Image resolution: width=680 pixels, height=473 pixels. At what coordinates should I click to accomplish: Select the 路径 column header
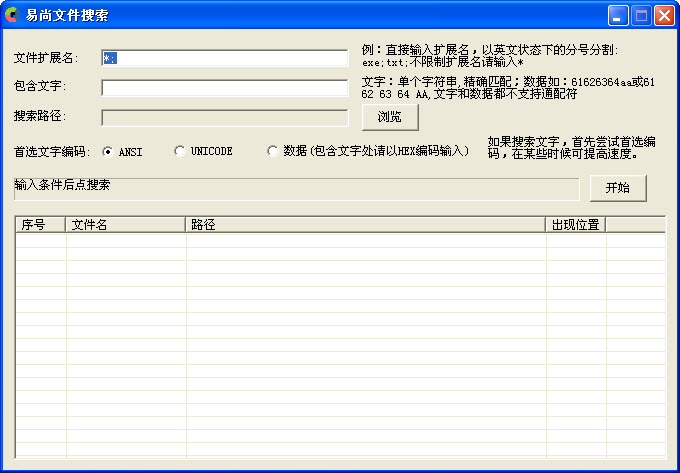pos(365,225)
